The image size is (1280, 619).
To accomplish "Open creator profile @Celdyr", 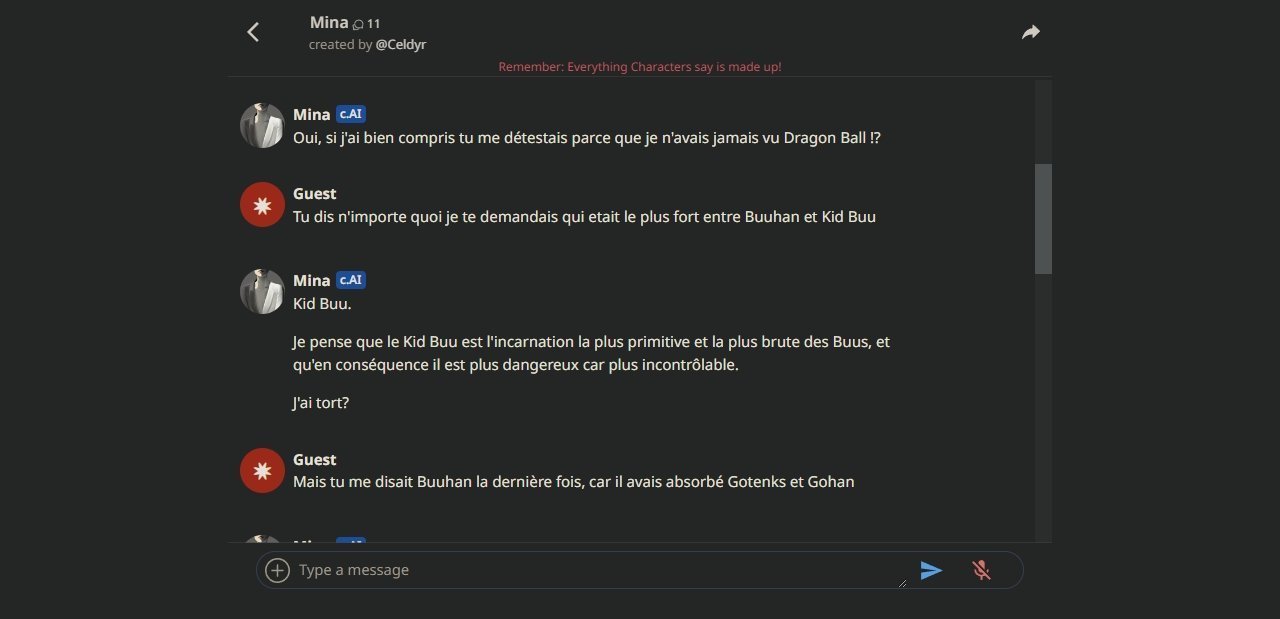I will [401, 45].
